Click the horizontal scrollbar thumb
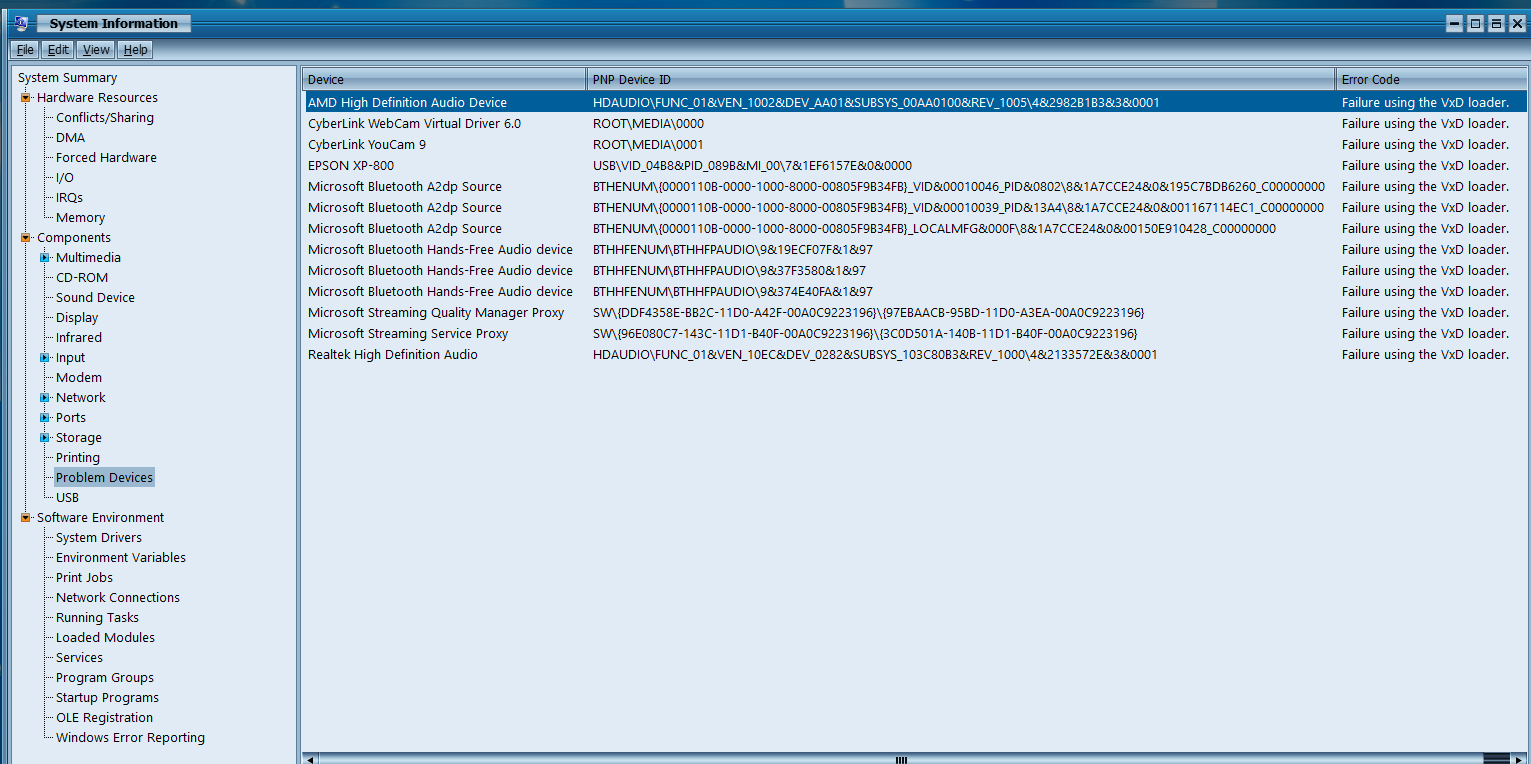The width and height of the screenshot is (1531, 764). tap(900, 759)
